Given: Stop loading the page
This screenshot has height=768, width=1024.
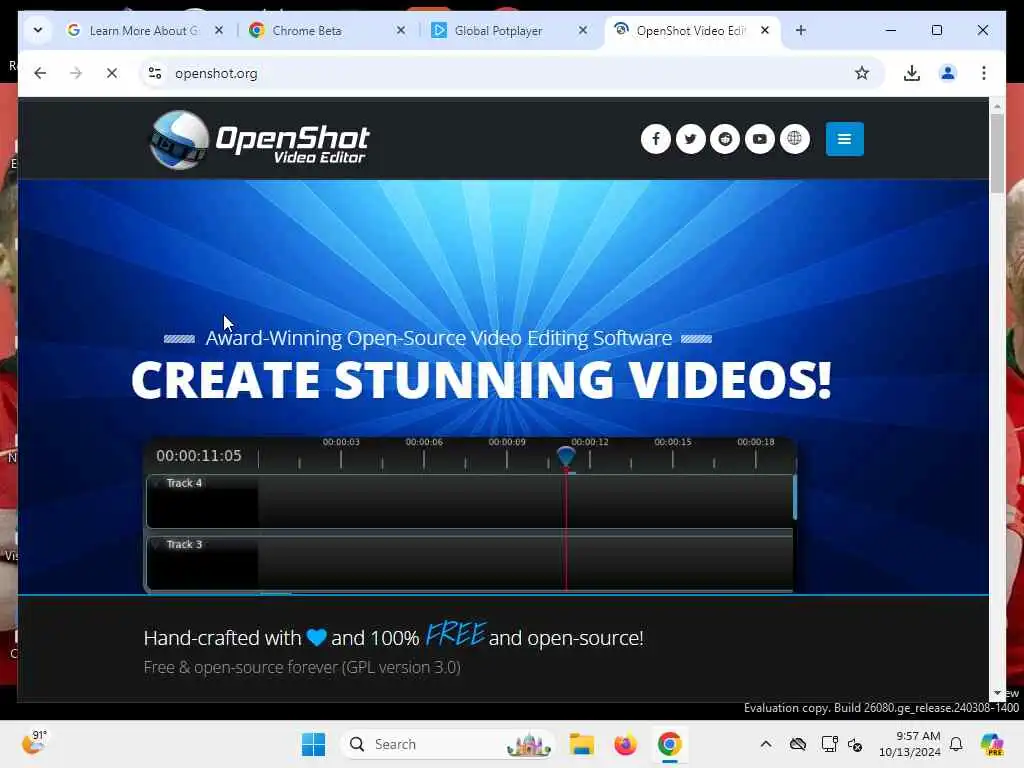Looking at the screenshot, I should tap(112, 73).
